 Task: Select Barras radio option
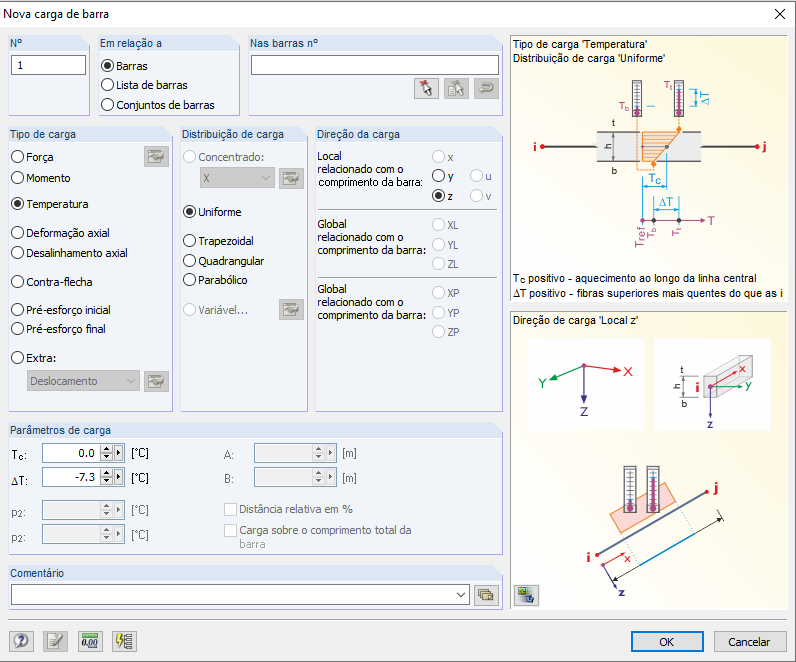pyautogui.click(x=107, y=66)
